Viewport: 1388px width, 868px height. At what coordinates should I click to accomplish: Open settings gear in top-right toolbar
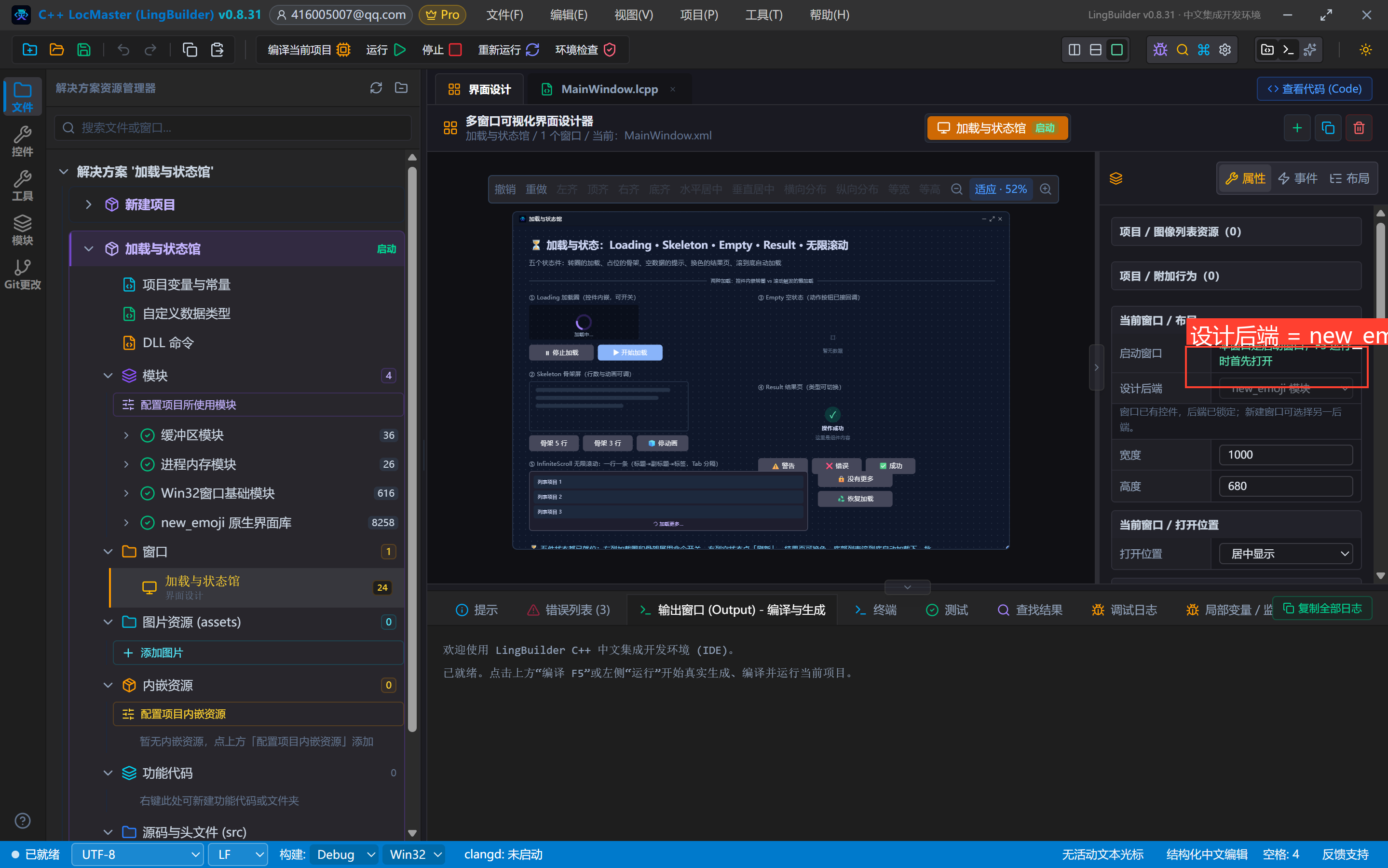coord(1225,50)
